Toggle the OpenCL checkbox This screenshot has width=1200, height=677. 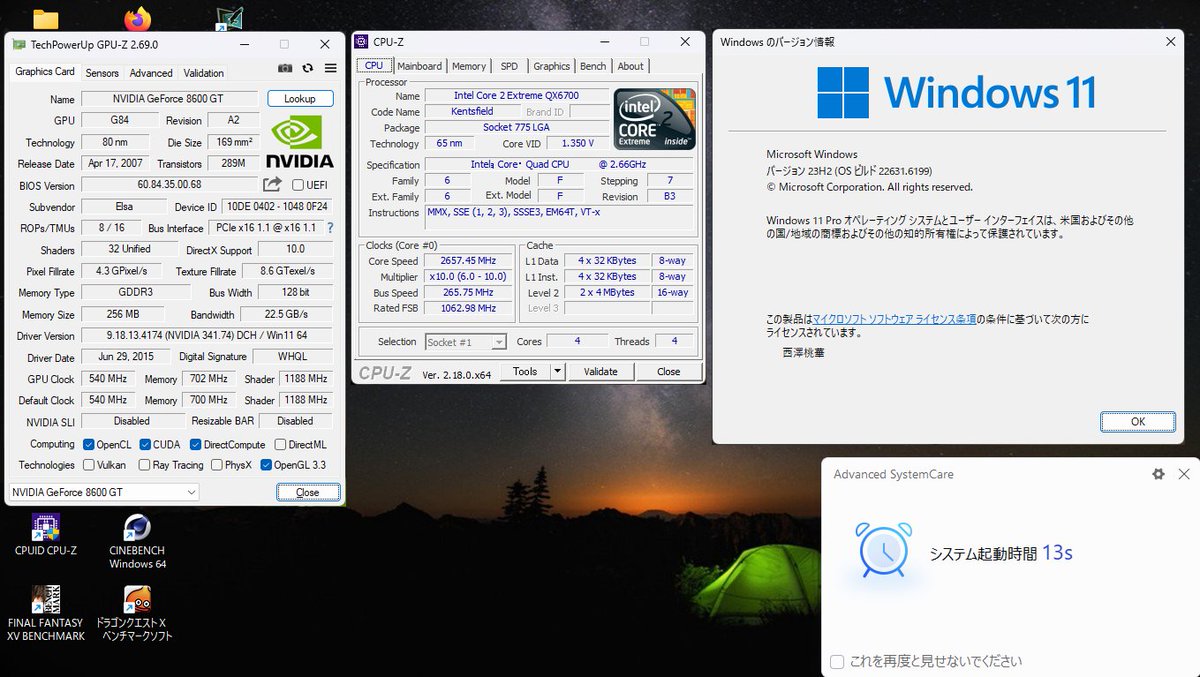(89, 444)
